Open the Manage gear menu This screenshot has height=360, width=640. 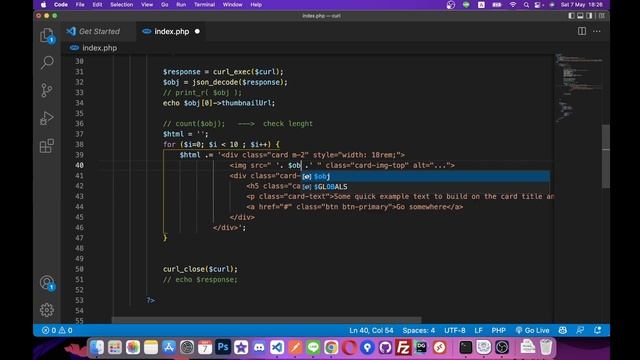(x=47, y=310)
